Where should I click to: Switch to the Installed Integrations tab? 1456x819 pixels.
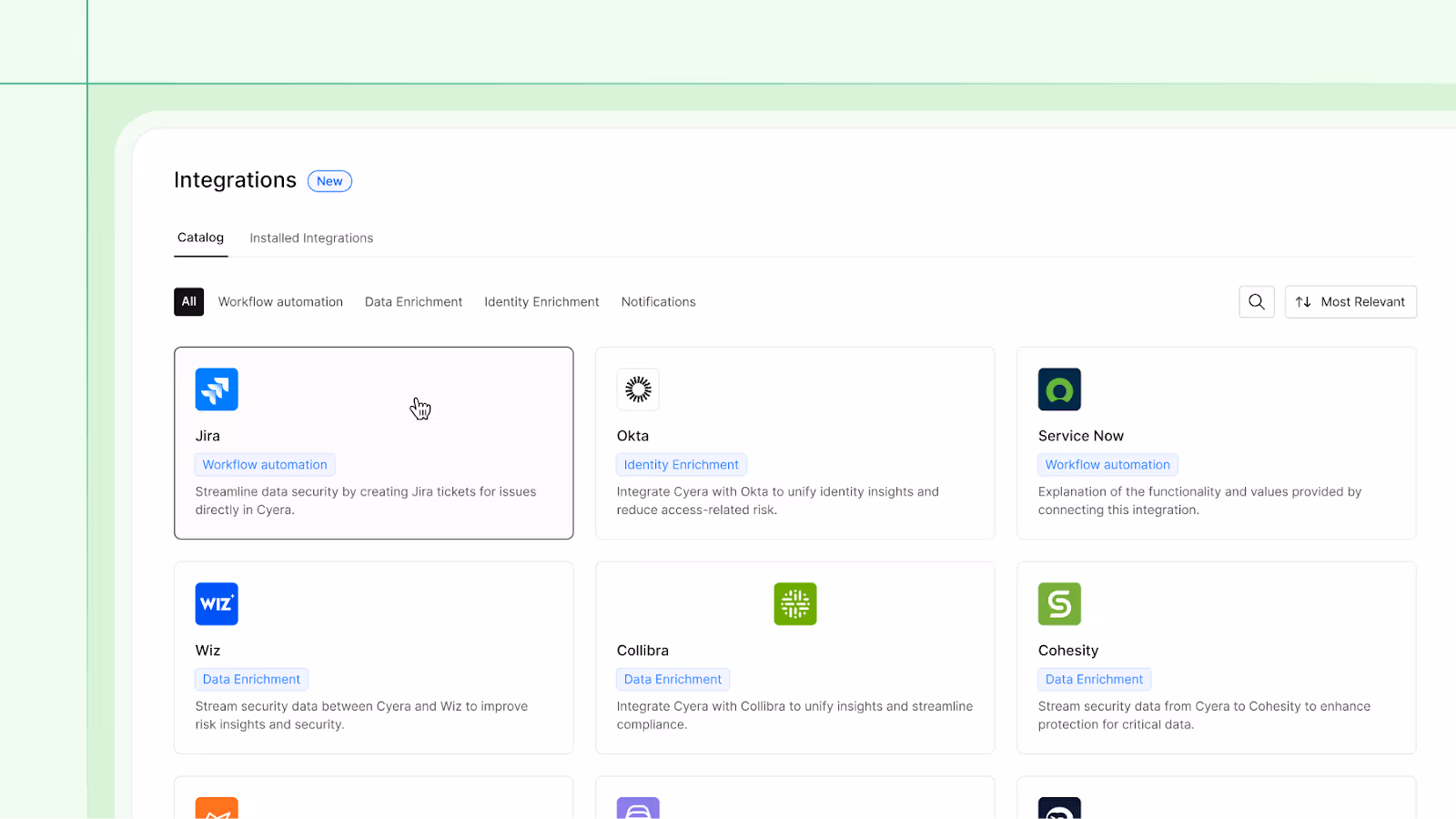(311, 238)
